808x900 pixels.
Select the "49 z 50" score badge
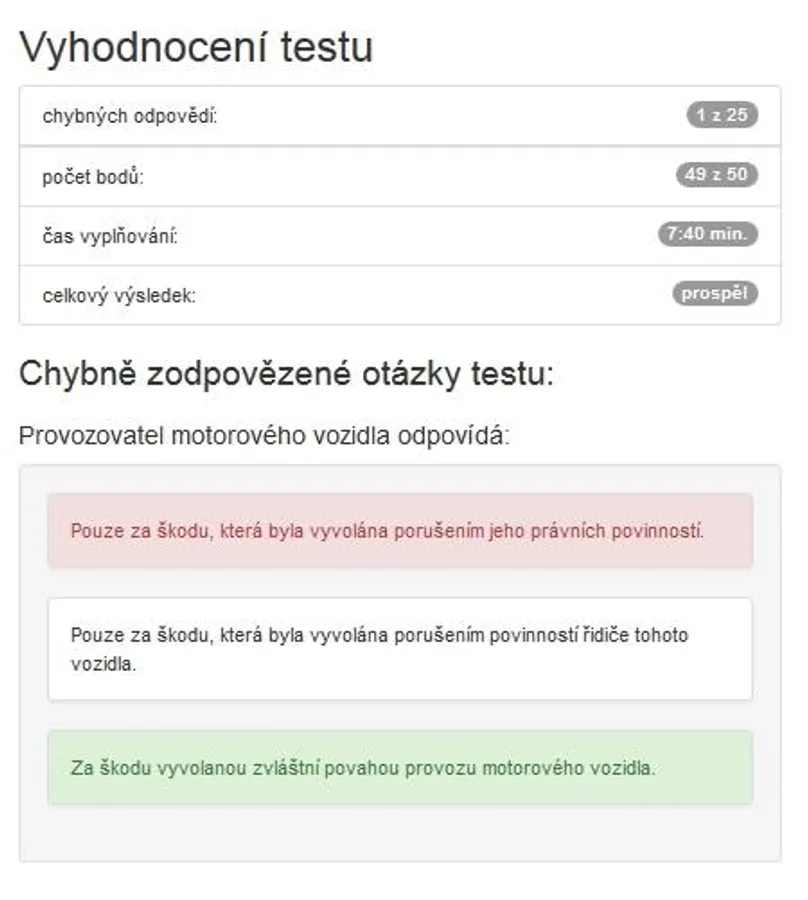716,175
